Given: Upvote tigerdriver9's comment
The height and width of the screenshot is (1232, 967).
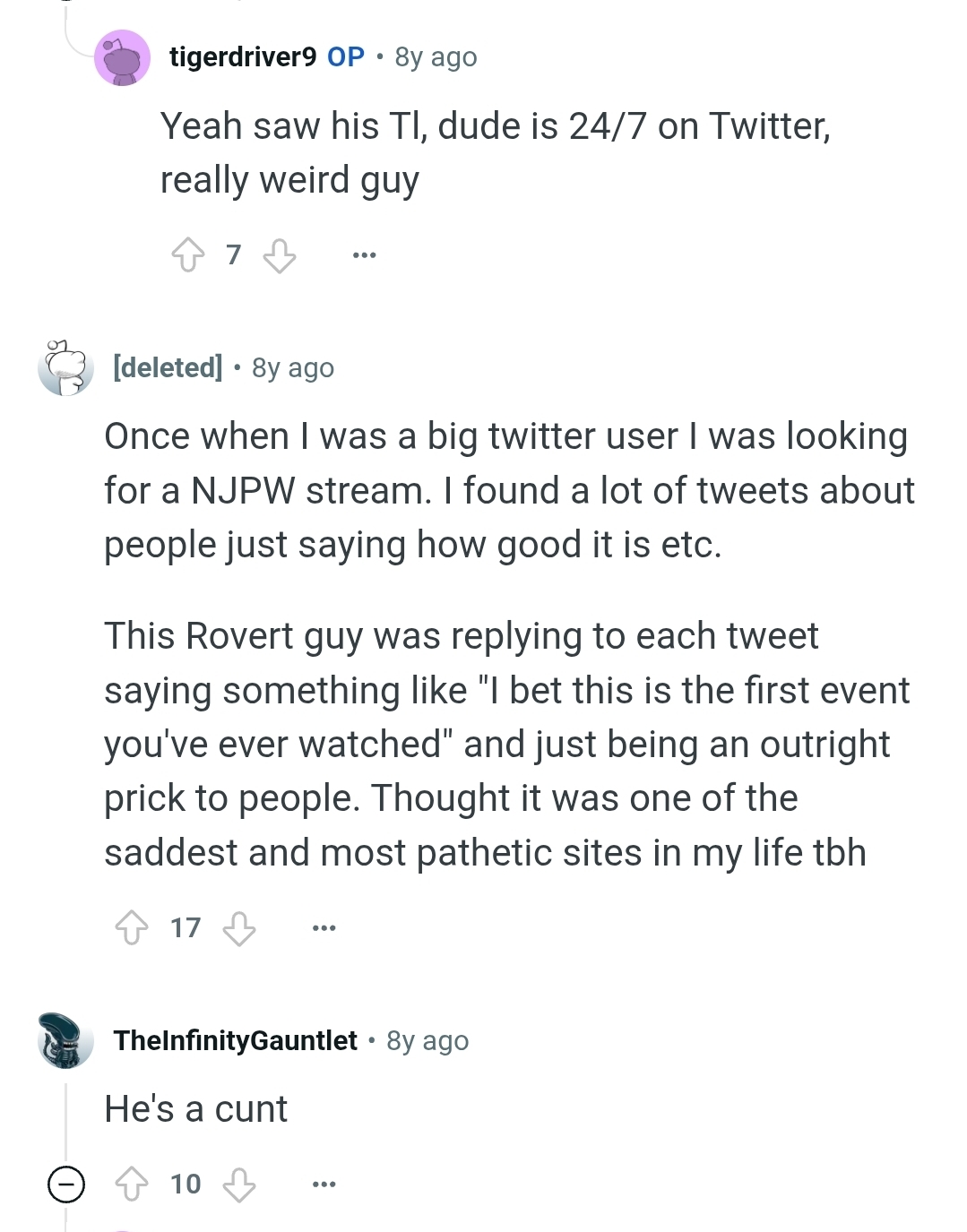Looking at the screenshot, I should click(x=188, y=254).
